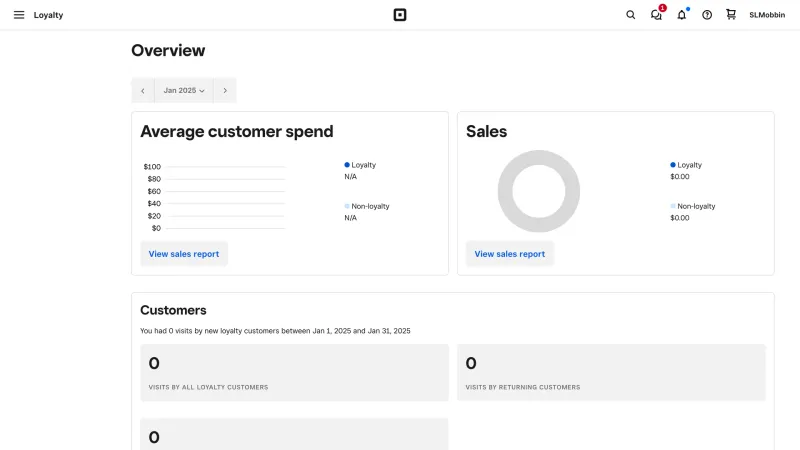
Task: Open the notifications bell icon
Action: (x=682, y=15)
